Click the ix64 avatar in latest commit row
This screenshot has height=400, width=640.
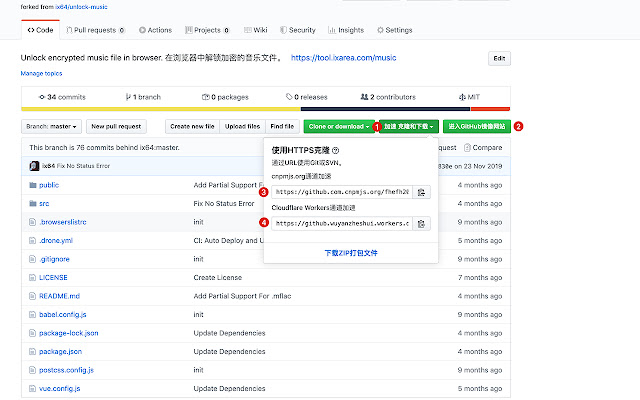[34, 165]
